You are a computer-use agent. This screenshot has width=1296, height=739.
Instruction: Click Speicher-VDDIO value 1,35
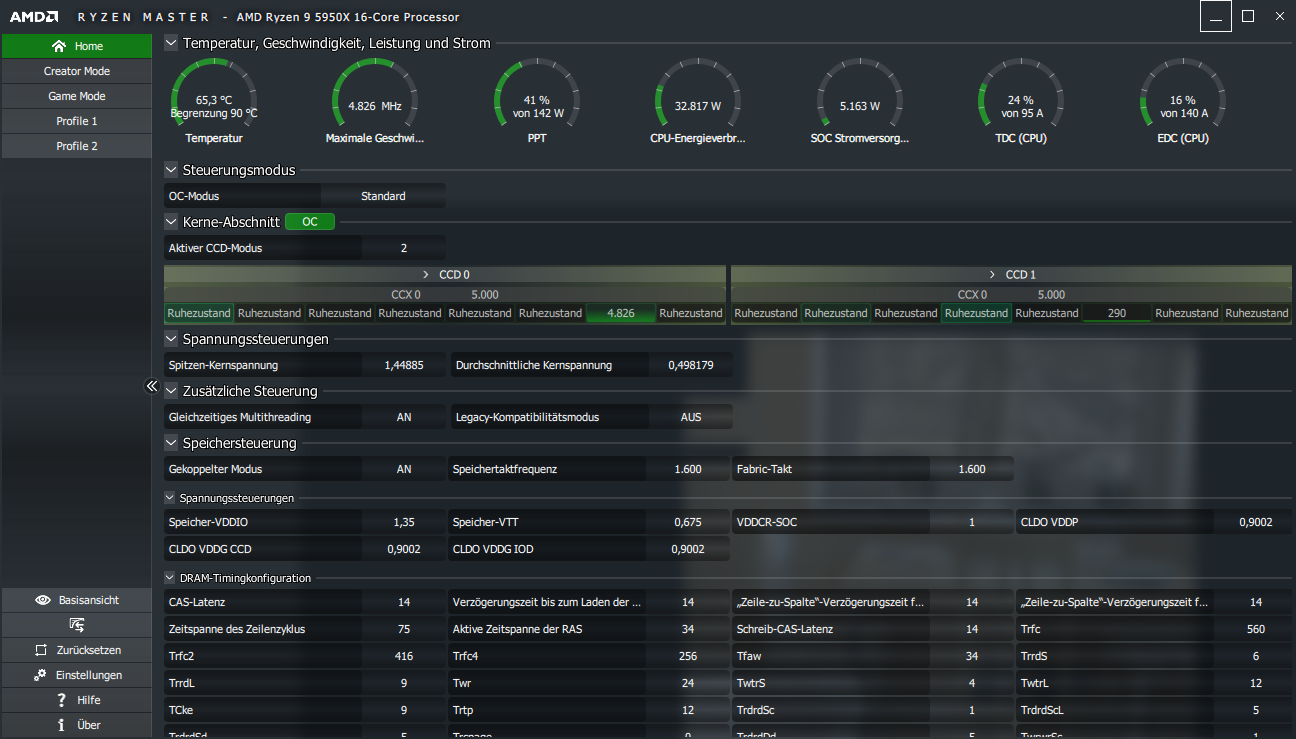coord(404,522)
